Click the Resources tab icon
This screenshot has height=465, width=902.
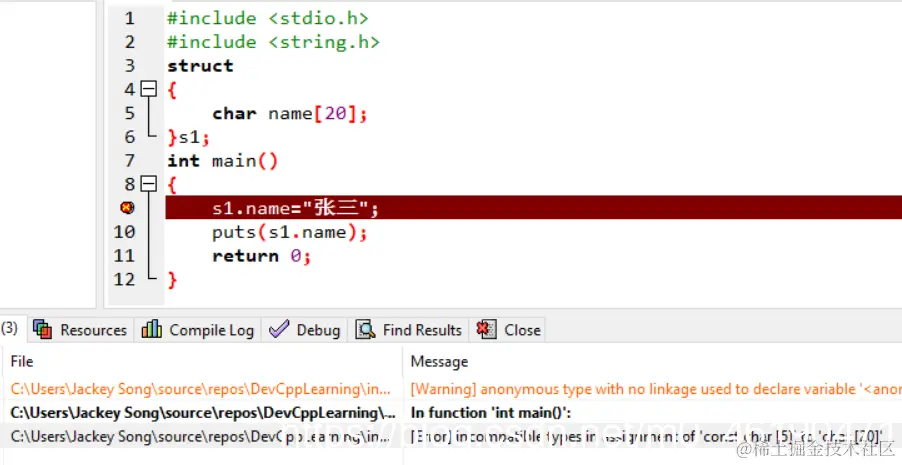(x=43, y=329)
